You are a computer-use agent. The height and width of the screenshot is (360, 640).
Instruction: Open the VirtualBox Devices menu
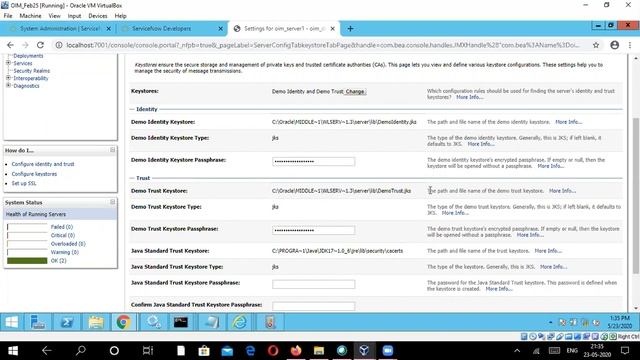pyautogui.click(x=98, y=16)
